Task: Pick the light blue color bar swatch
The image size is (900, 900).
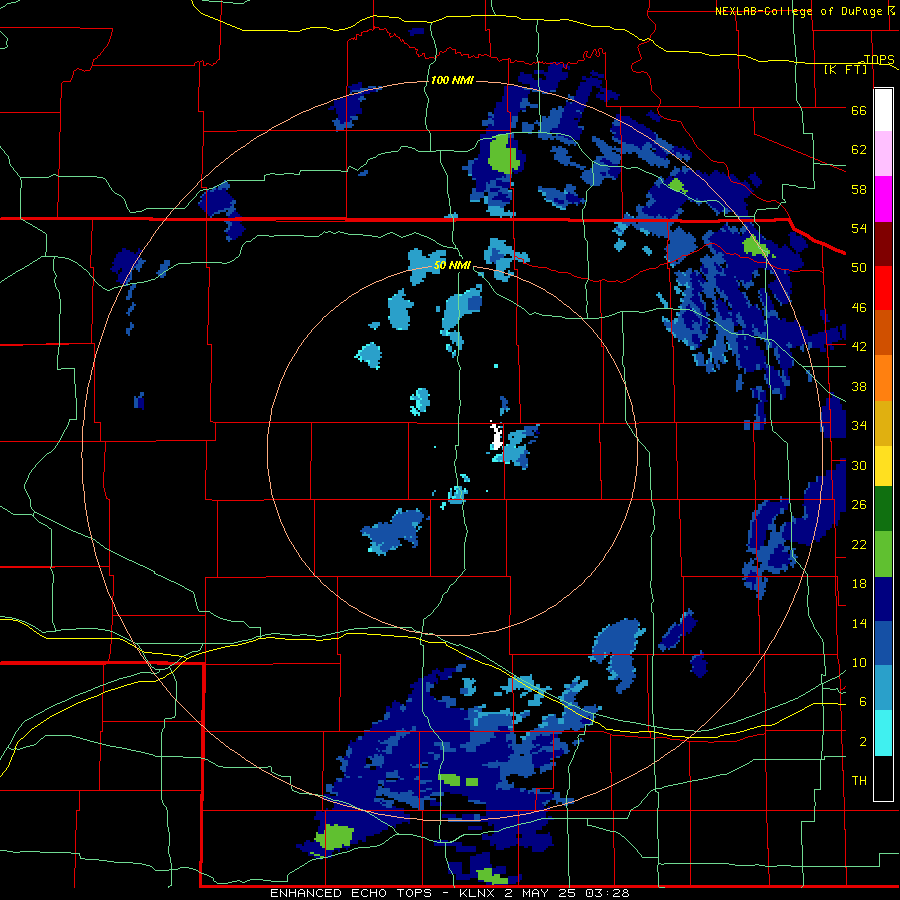Action: pos(883,688)
